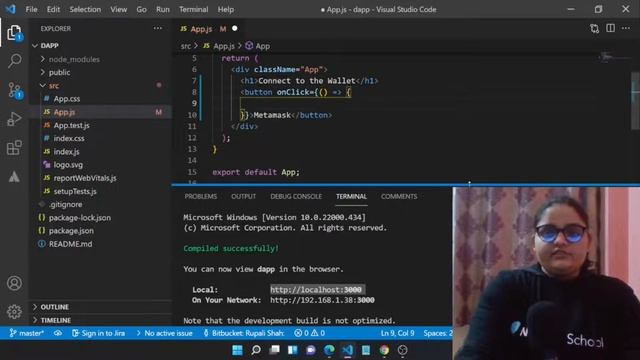This screenshot has height=360, width=640.
Task: Open the Selection menu
Action: pyautogui.click(x=85, y=9)
